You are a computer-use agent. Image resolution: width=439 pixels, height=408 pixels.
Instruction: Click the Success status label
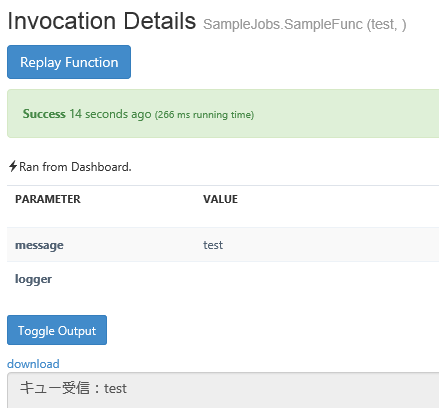[x=44, y=114]
